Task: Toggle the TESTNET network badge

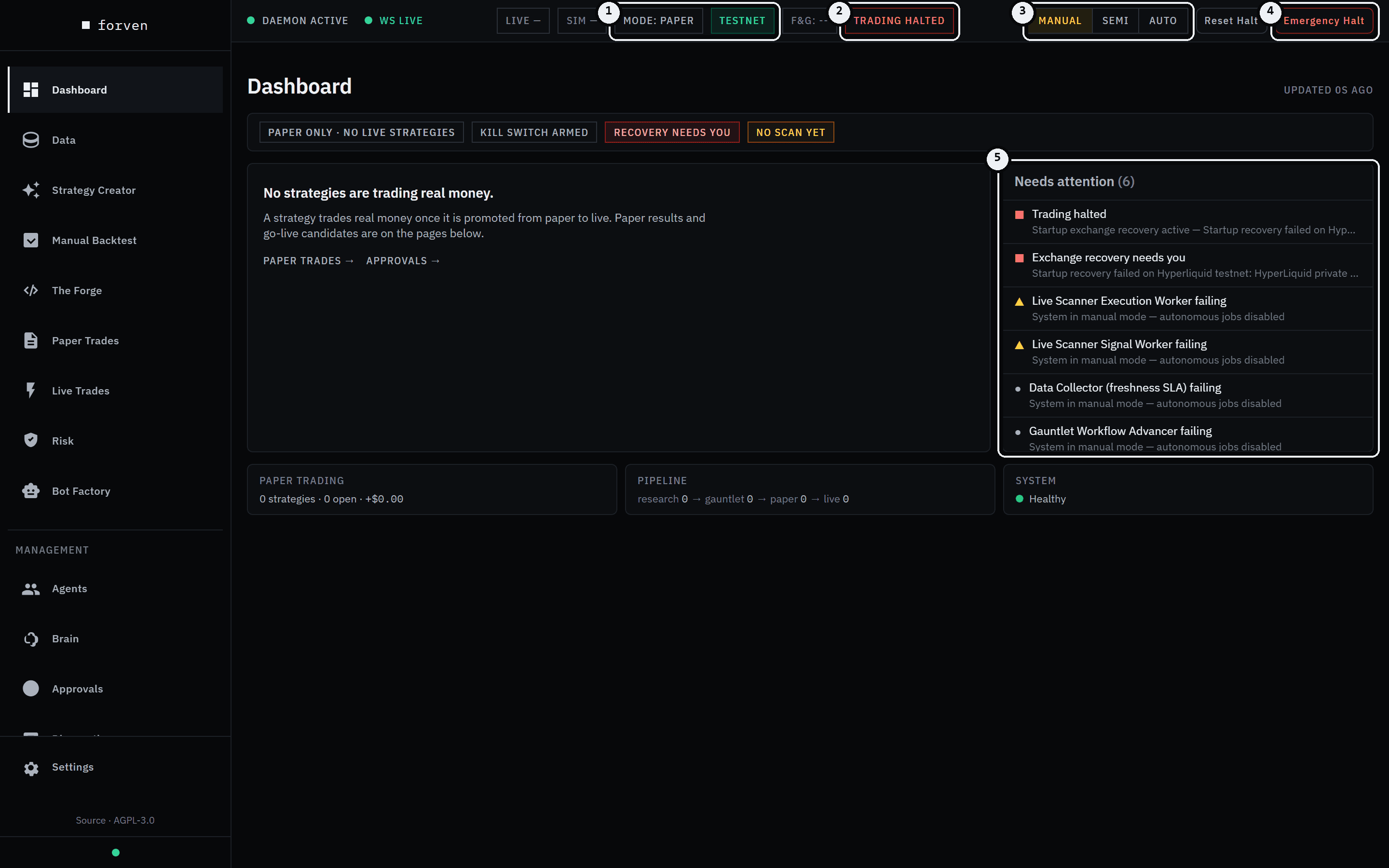Action: [x=742, y=21]
